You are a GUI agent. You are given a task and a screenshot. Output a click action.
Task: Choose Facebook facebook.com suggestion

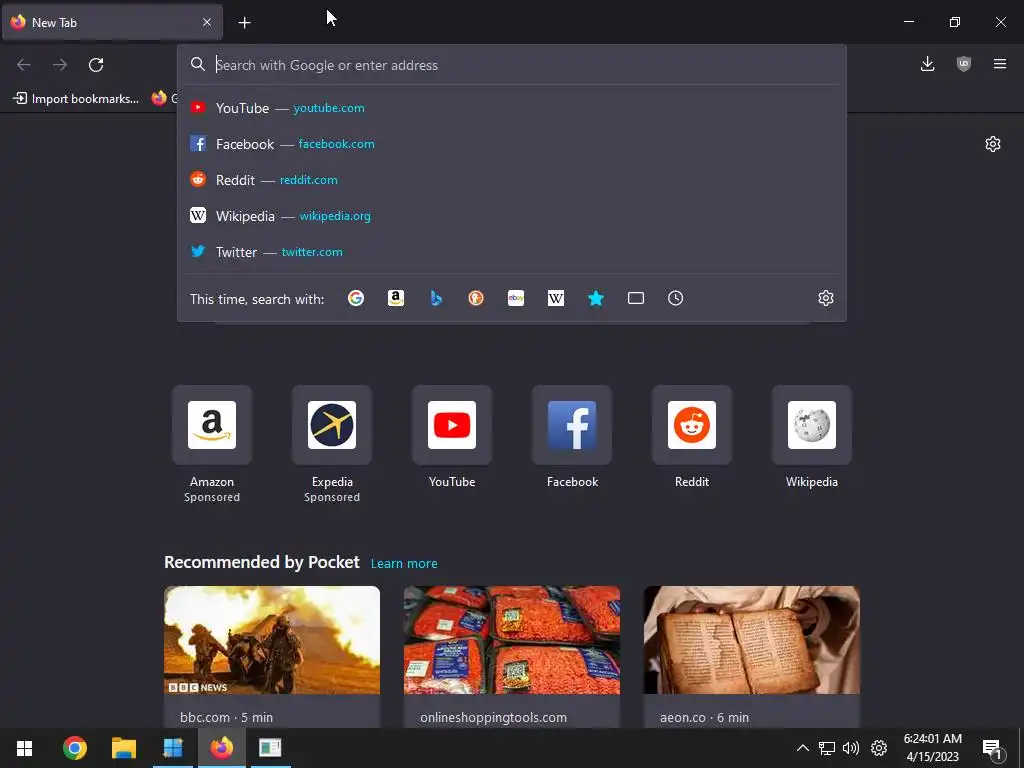[x=512, y=144]
